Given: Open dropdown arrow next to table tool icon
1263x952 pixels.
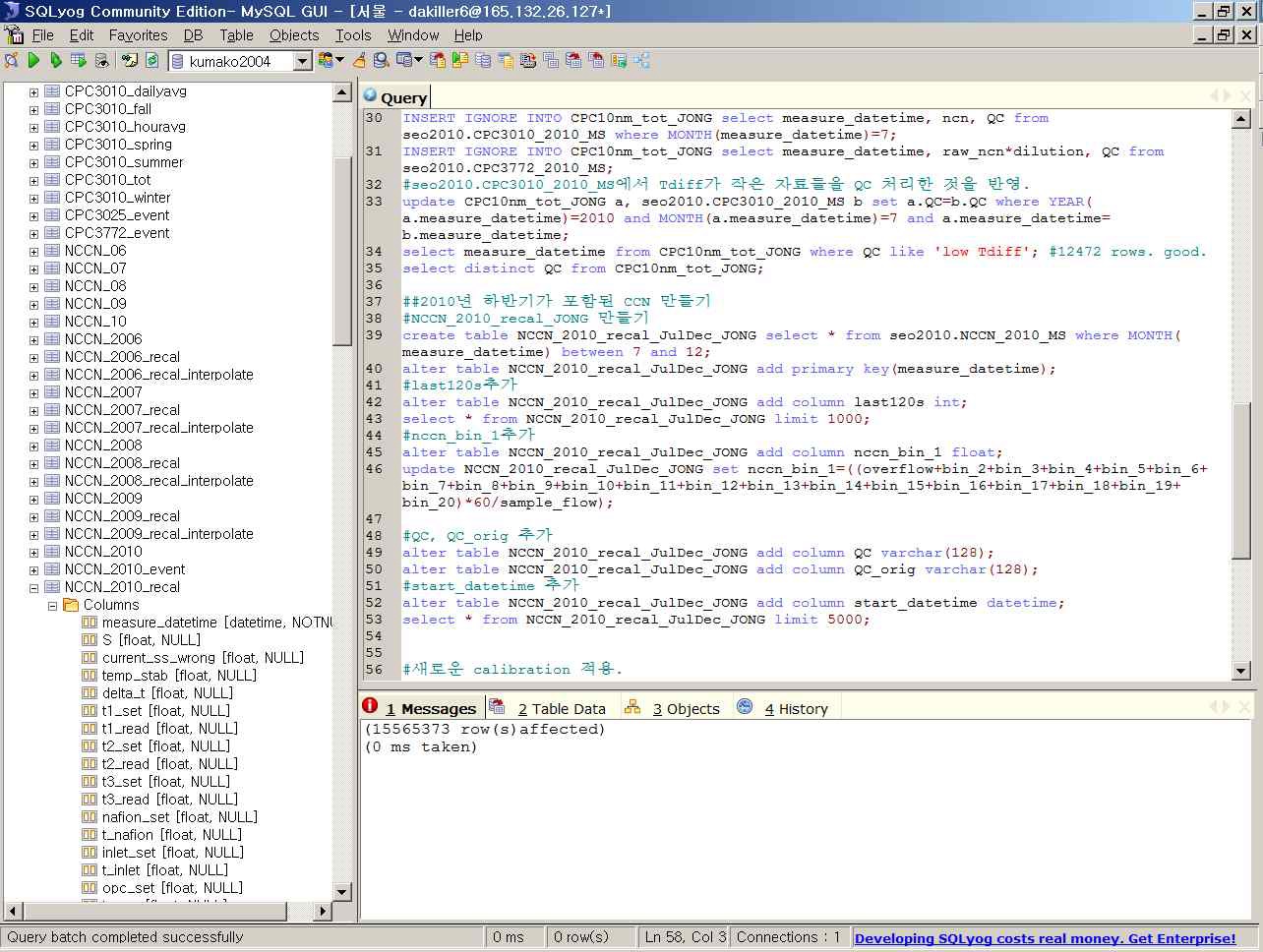Looking at the screenshot, I should point(419,61).
